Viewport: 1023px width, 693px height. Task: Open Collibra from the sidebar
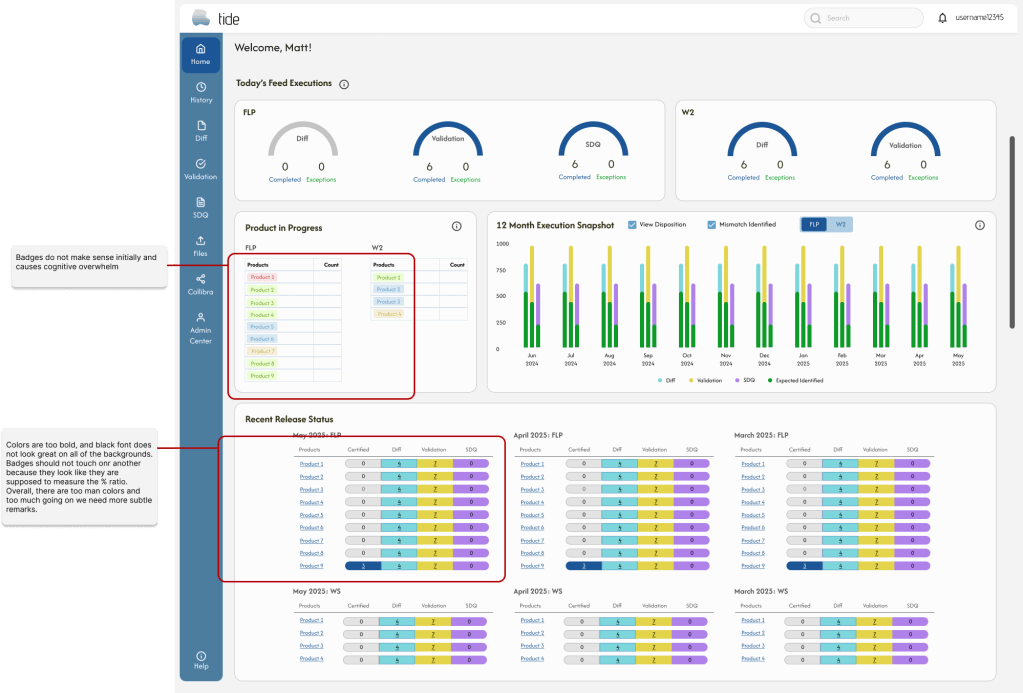[x=201, y=285]
